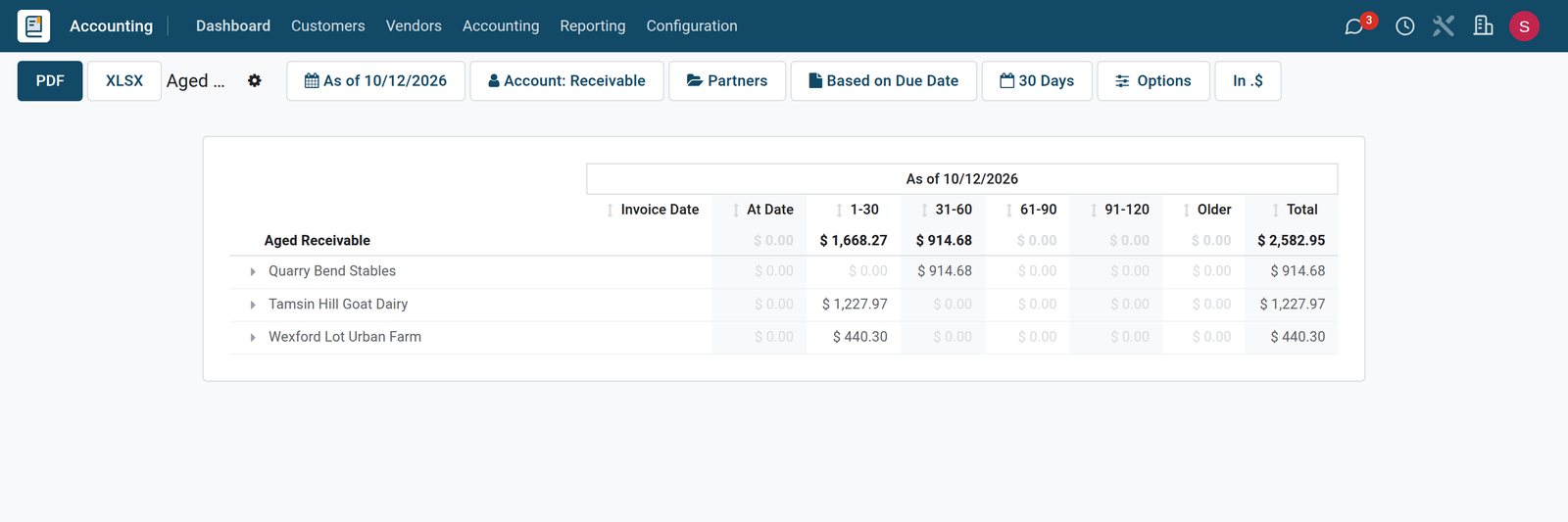Open the In .$ rounding dropdown
Screen dimensions: 1568x522
(x=1248, y=80)
